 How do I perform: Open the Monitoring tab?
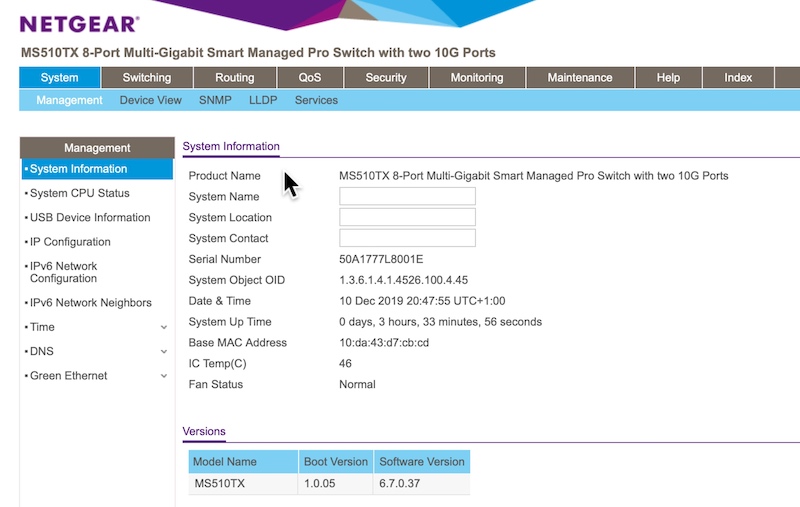click(x=476, y=78)
